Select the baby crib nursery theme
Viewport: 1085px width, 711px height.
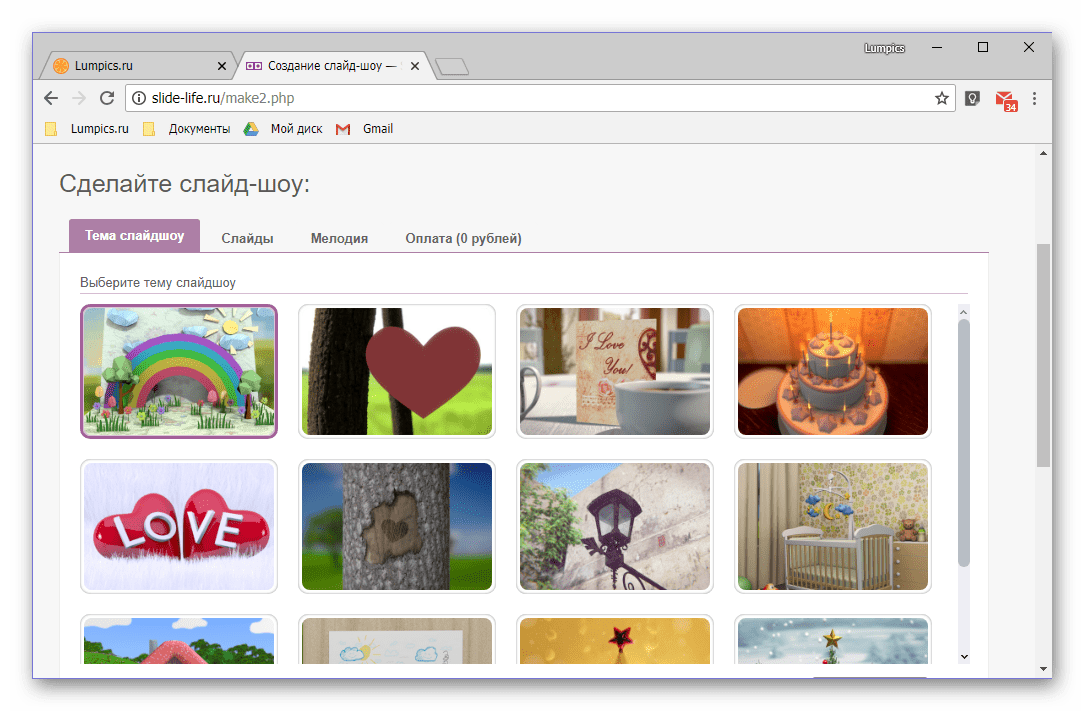833,526
